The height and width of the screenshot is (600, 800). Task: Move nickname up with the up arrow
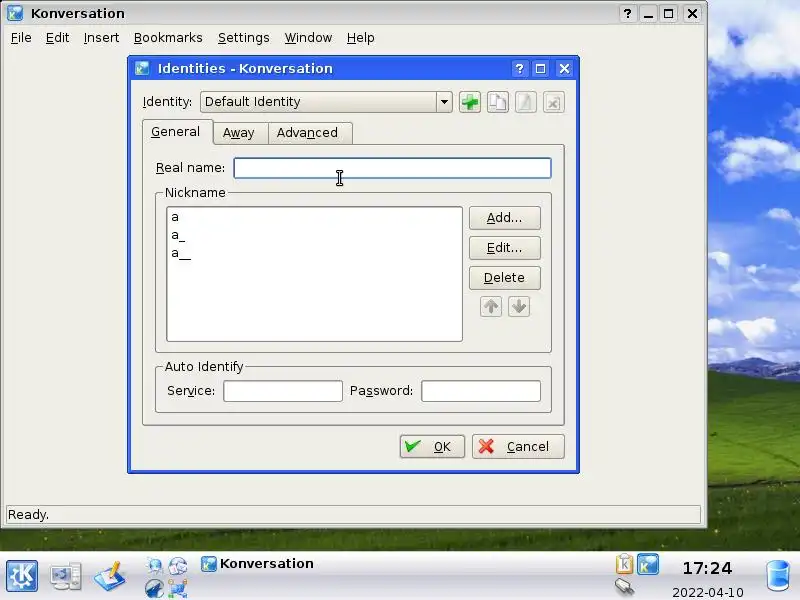491,307
